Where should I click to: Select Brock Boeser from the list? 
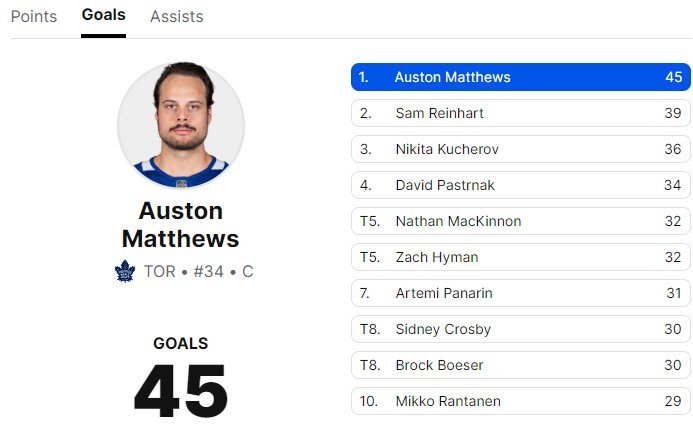520,365
